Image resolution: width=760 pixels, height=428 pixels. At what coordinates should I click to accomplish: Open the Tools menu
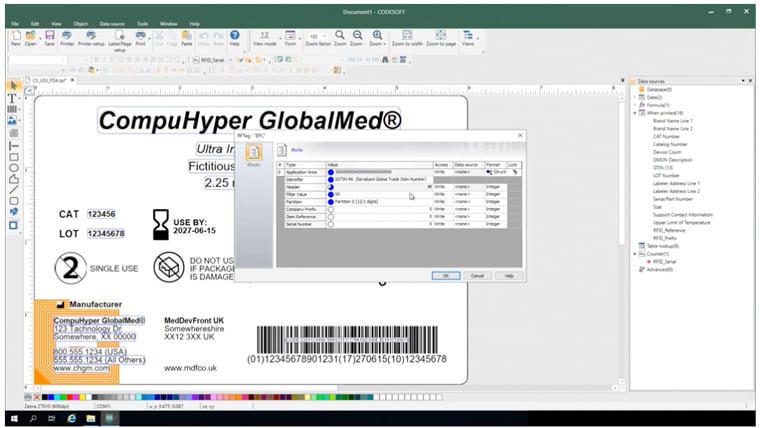(142, 22)
